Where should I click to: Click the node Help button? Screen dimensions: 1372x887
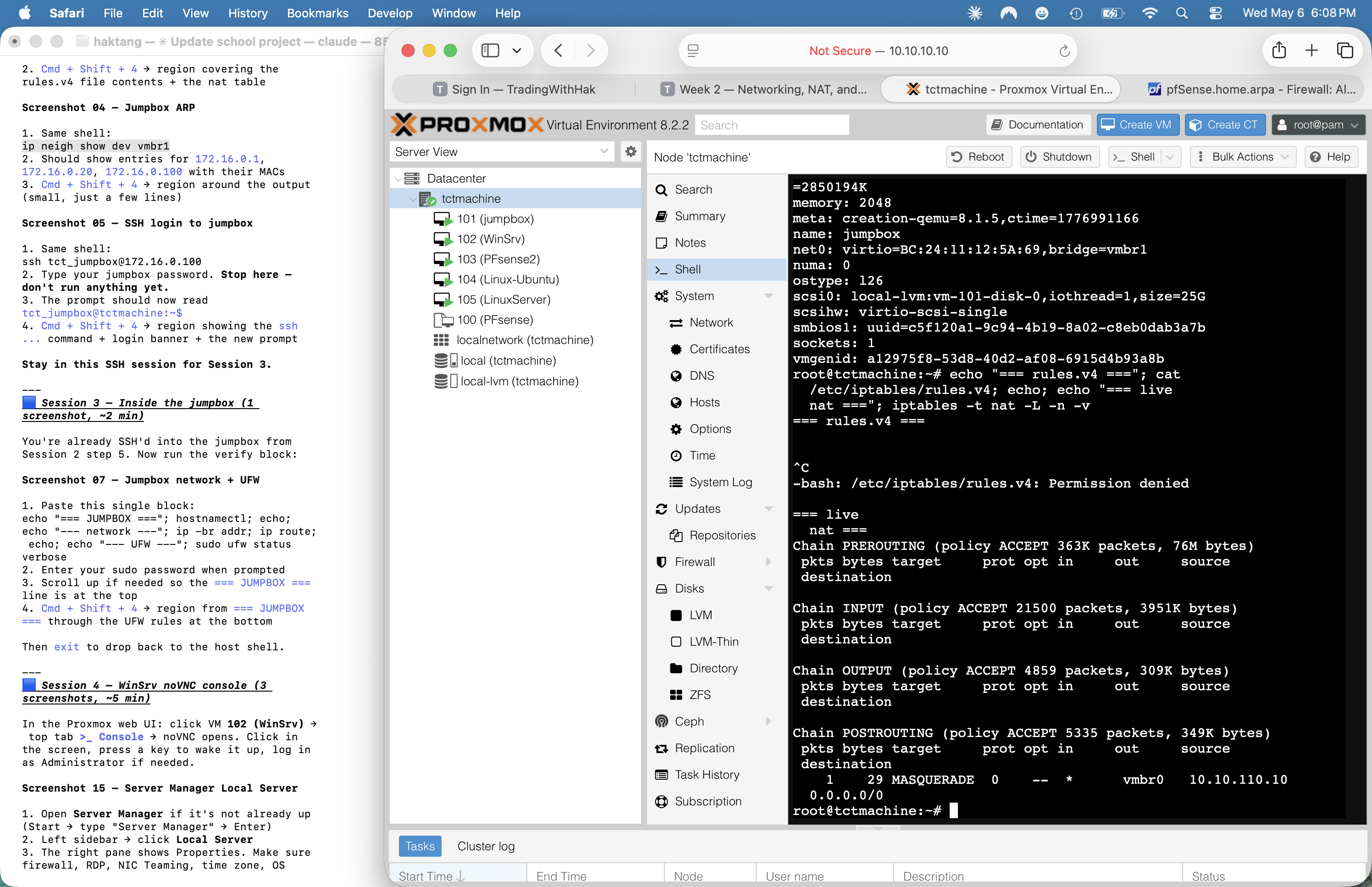(1331, 157)
